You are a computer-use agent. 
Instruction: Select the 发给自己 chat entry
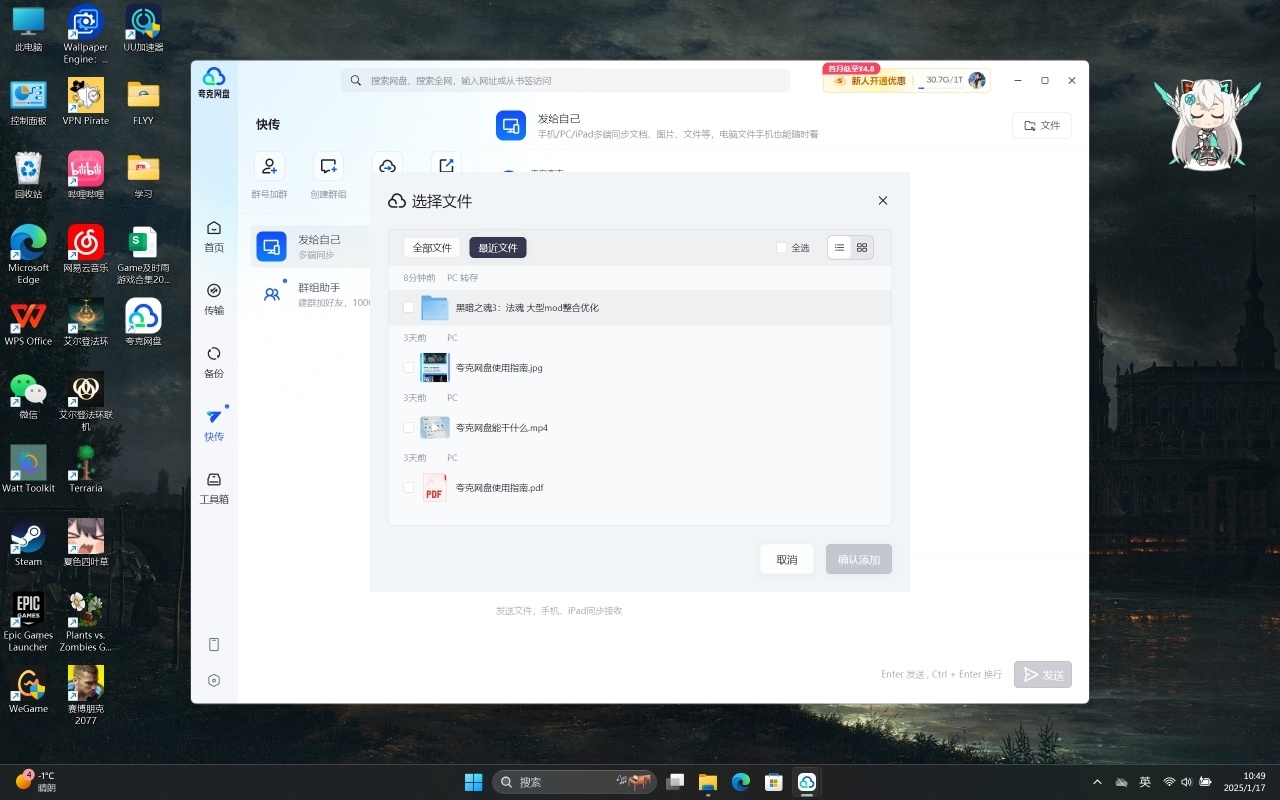(x=310, y=246)
